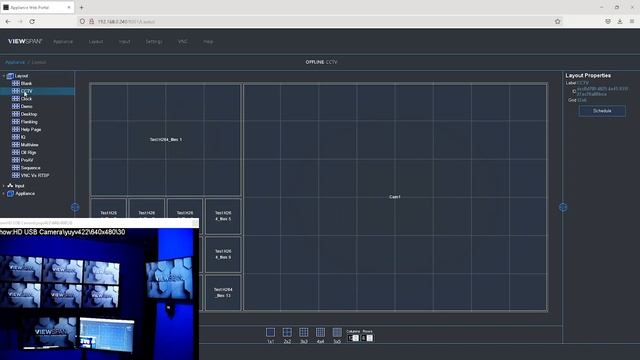Select the Blank layout in tree
The image size is (640, 360).
click(x=26, y=83)
